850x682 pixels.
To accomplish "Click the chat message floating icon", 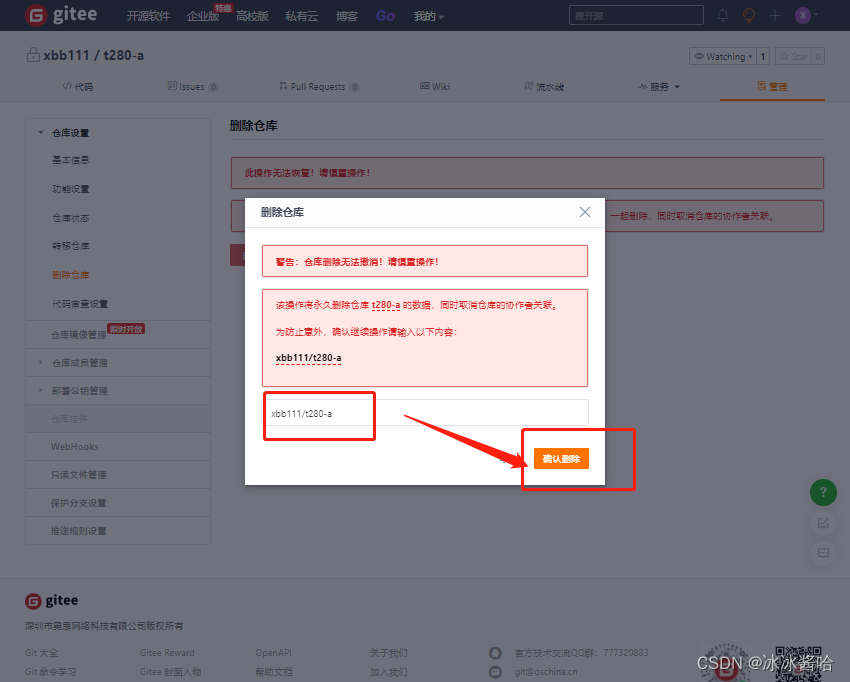I will pos(823,554).
